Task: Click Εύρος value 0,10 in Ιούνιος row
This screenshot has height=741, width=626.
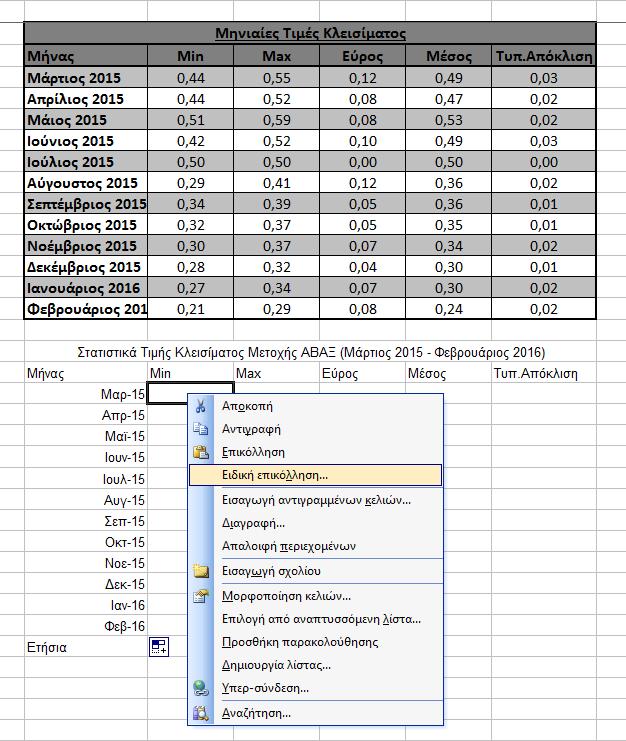Action: point(362,141)
